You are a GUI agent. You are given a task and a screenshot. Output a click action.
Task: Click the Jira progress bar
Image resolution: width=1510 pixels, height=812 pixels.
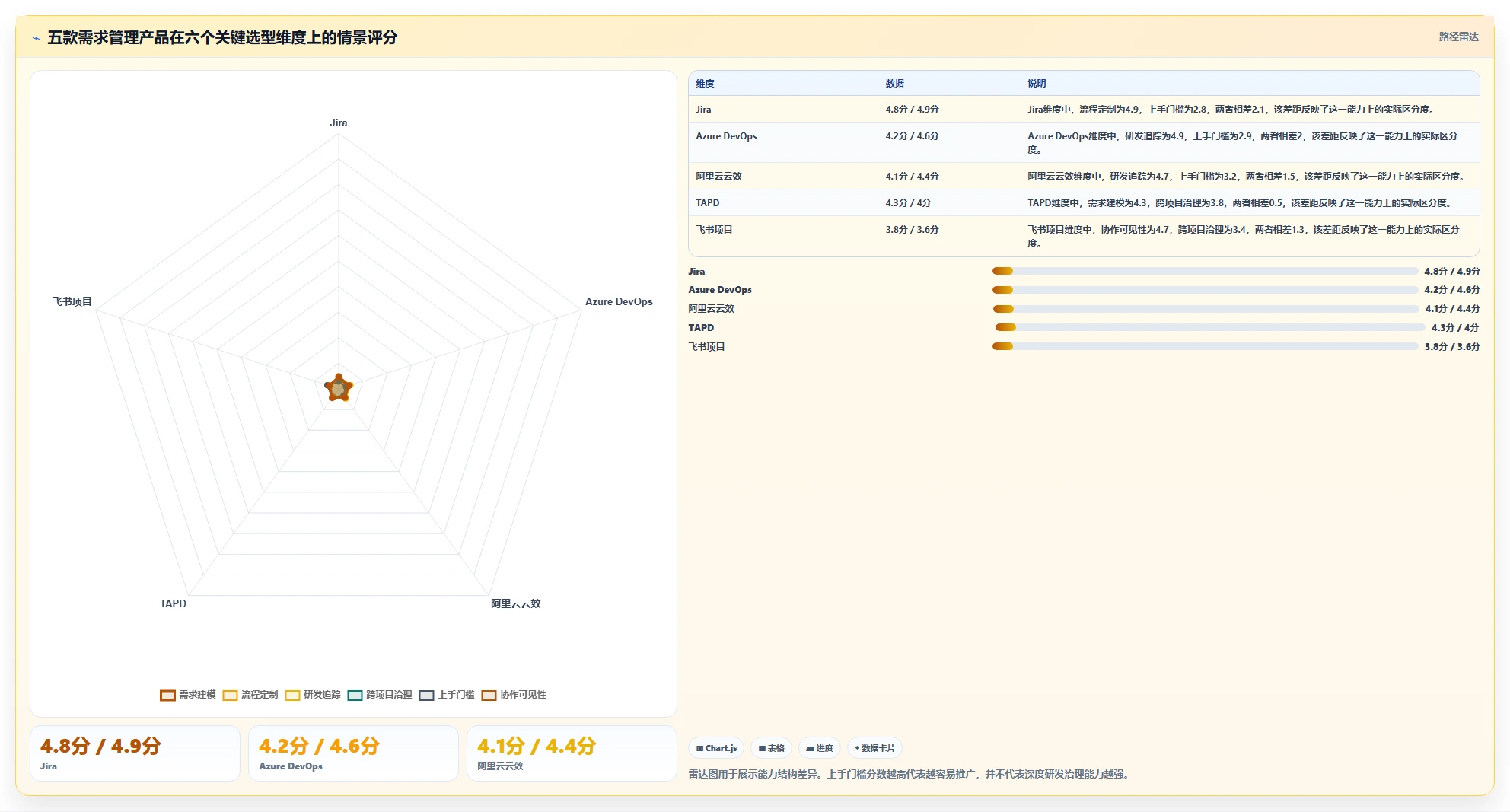click(x=1205, y=271)
